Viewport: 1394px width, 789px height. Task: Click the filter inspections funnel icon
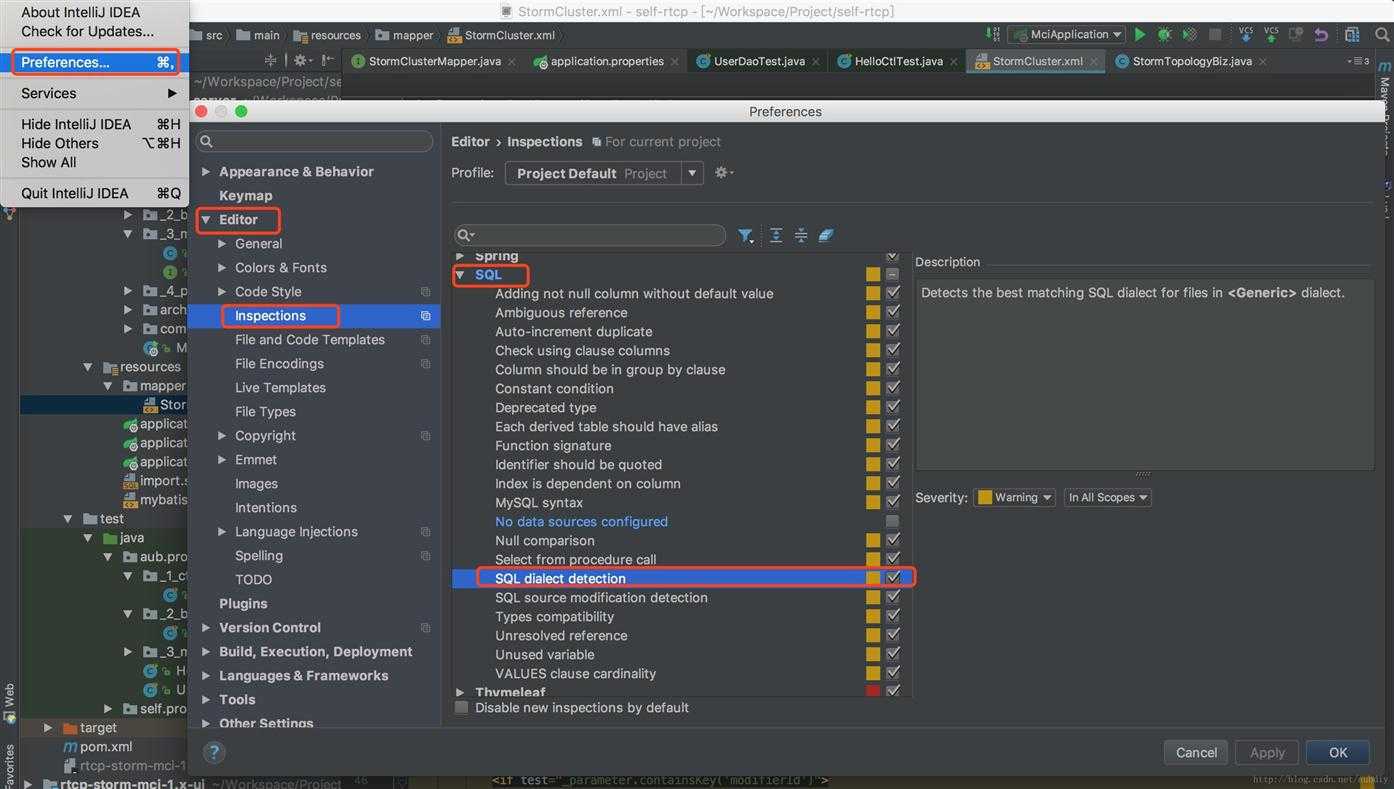click(745, 236)
